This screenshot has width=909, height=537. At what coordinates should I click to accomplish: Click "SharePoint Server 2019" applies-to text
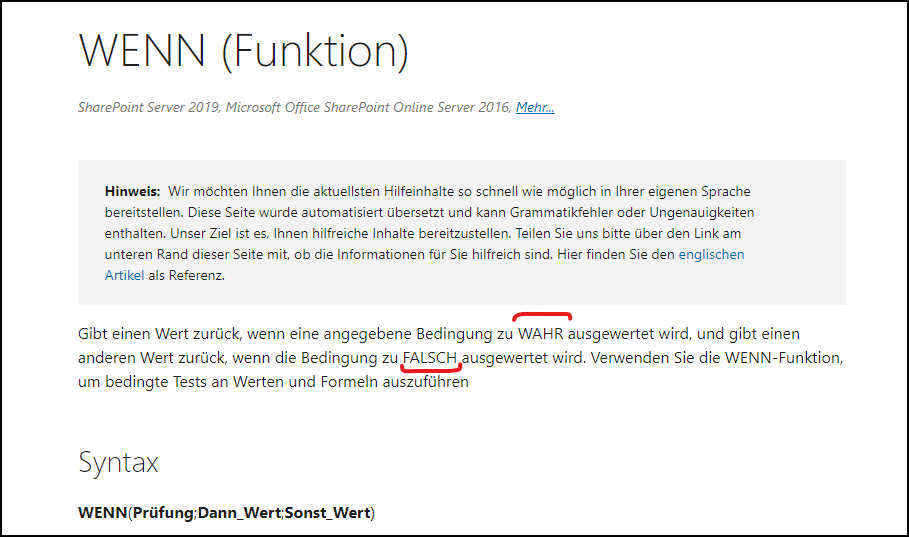tap(148, 107)
